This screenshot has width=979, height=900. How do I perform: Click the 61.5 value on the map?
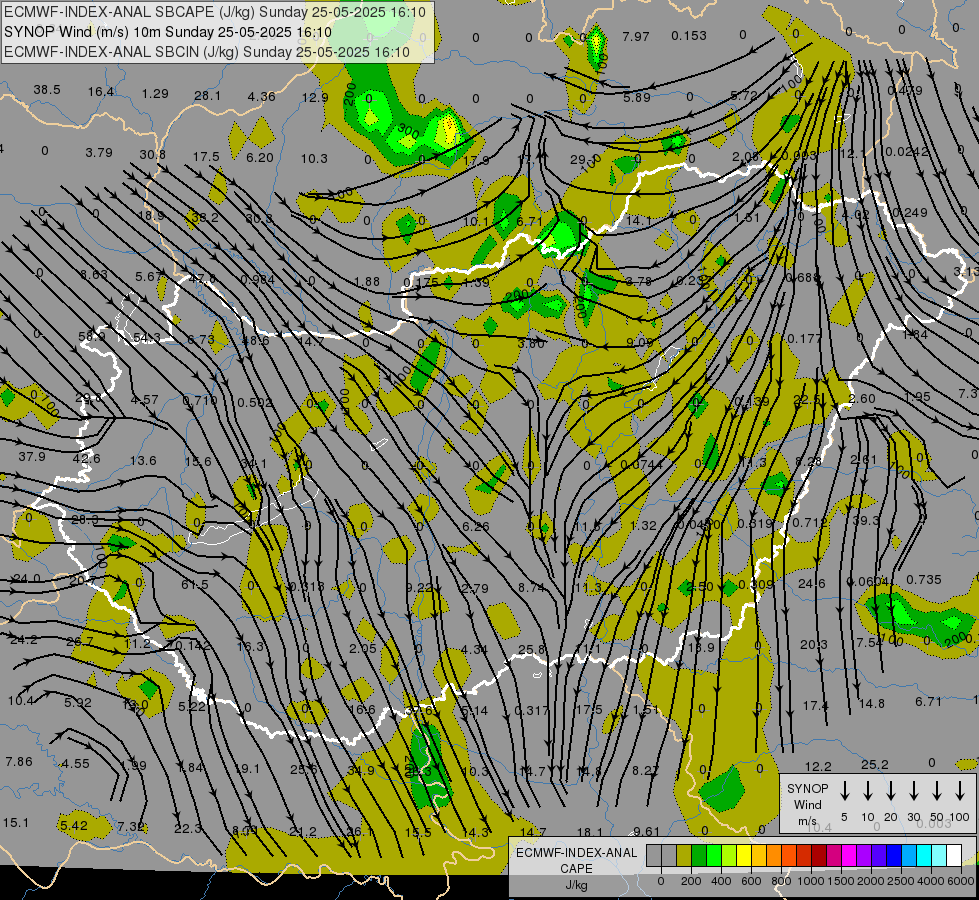[x=195, y=585]
